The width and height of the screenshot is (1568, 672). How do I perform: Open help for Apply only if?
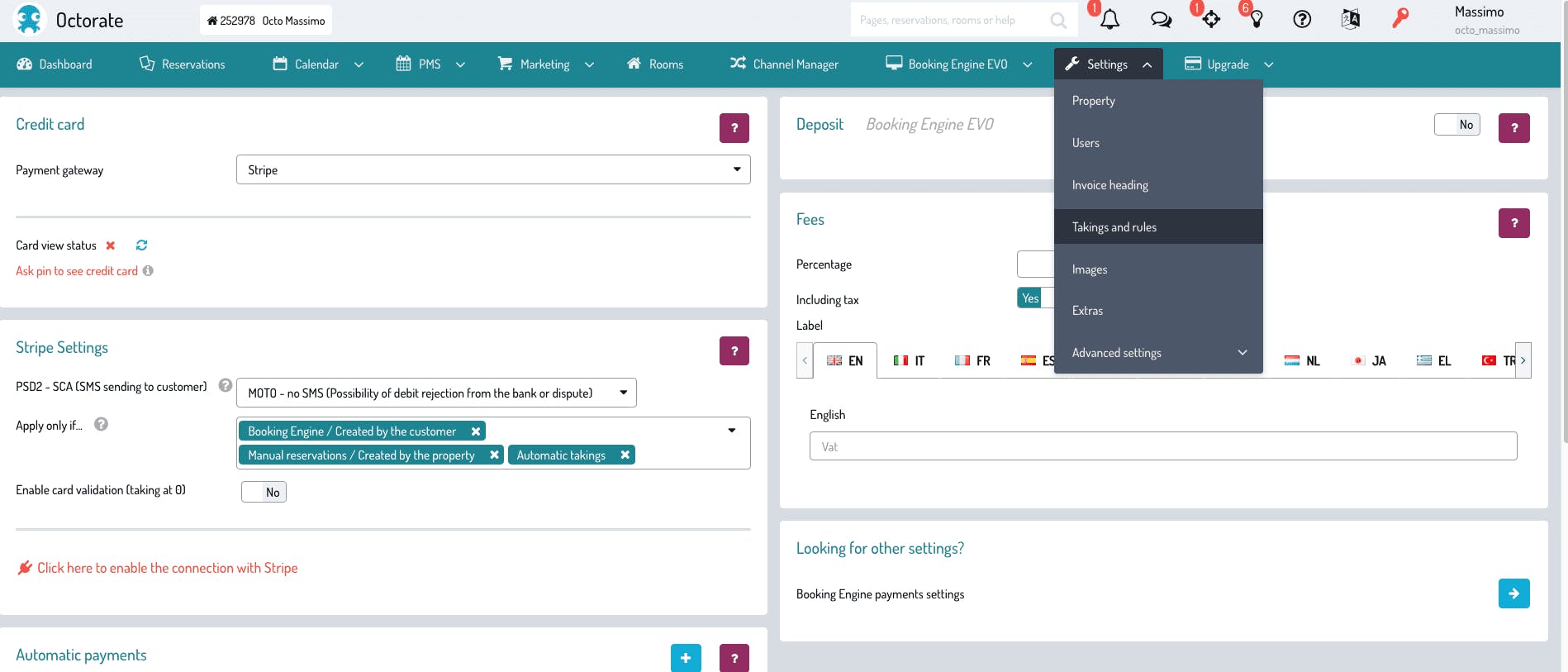pyautogui.click(x=101, y=424)
